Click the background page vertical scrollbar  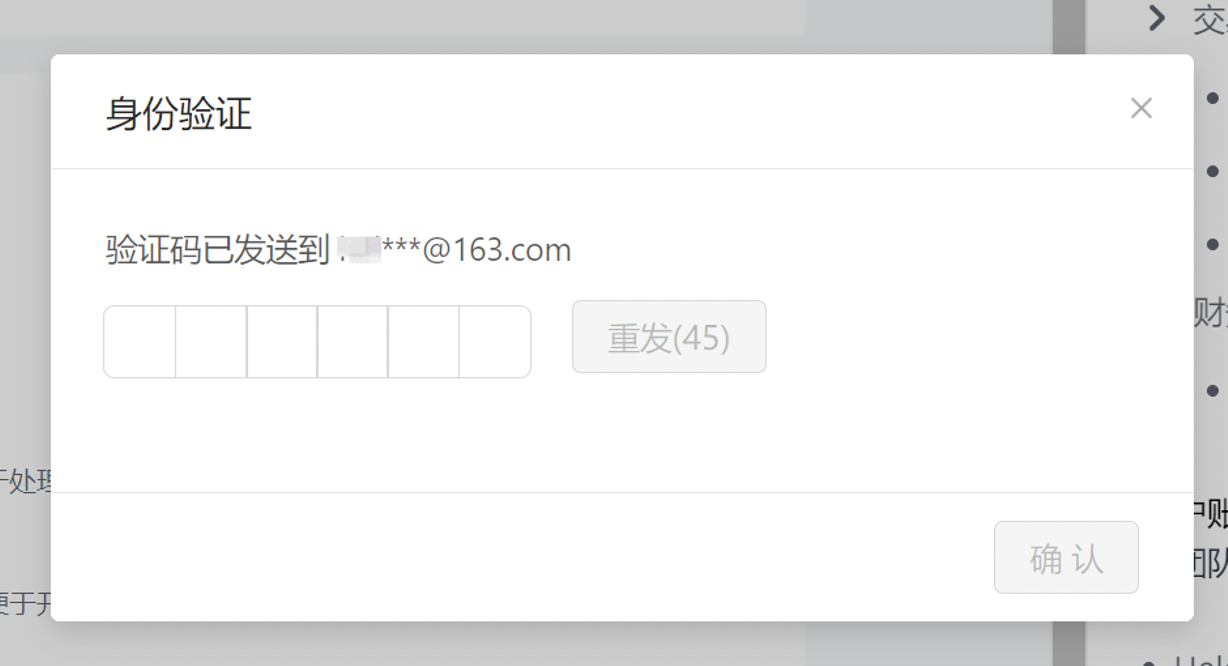pos(1068,333)
